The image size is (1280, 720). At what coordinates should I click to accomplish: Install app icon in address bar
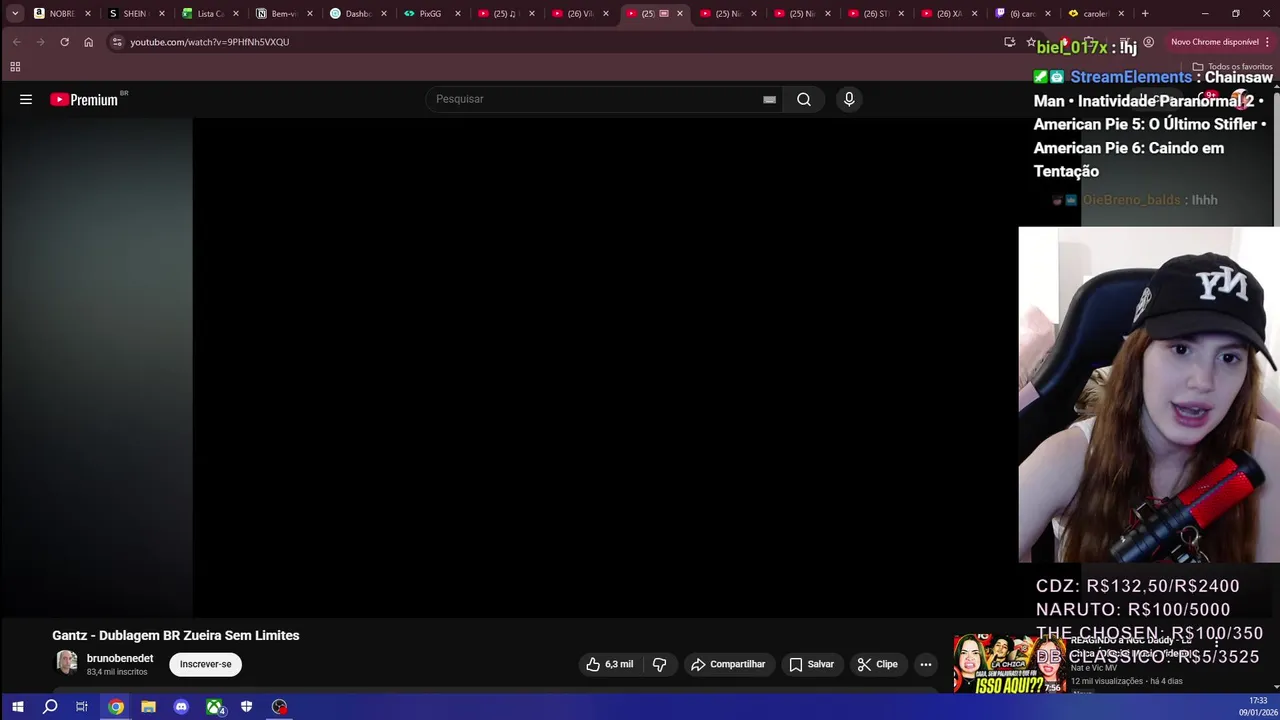[x=1009, y=42]
